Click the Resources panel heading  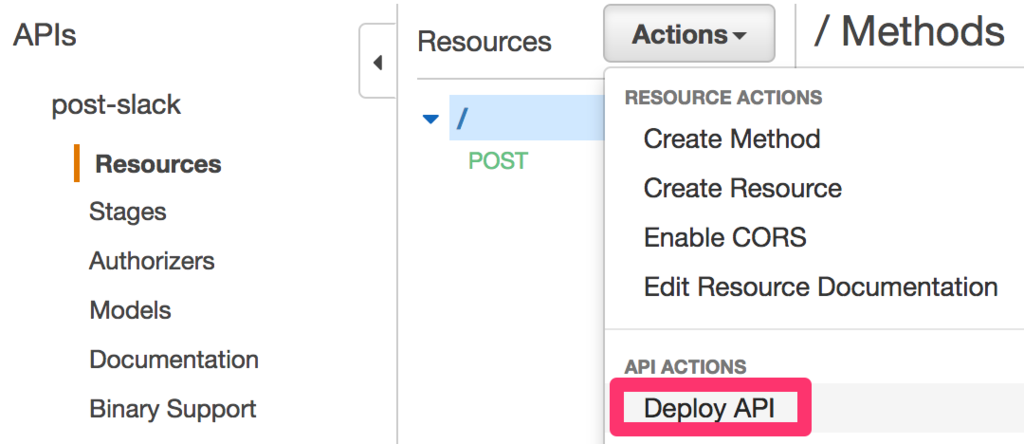click(x=484, y=41)
